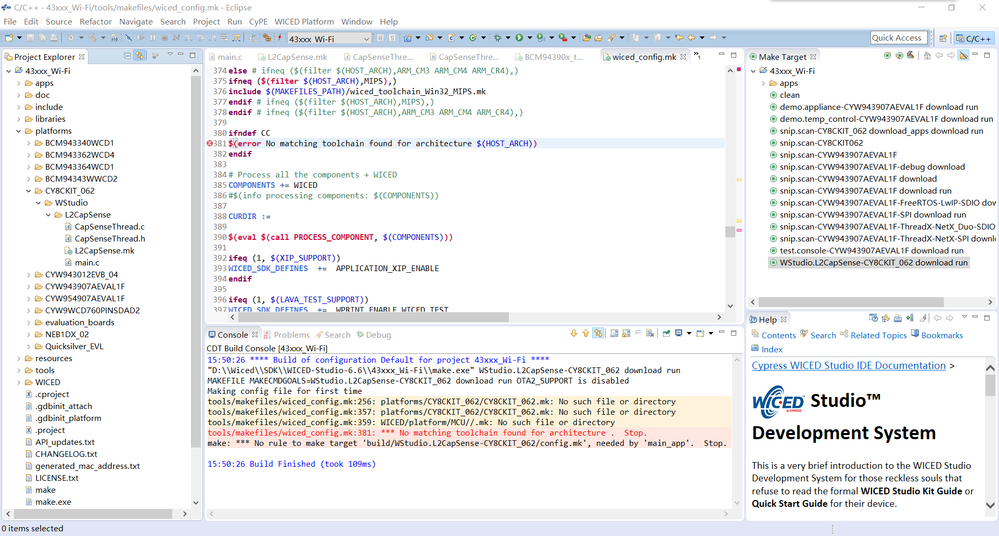999x536 pixels.
Task: Open the Open Console dropdown arrow
Action: (711, 333)
